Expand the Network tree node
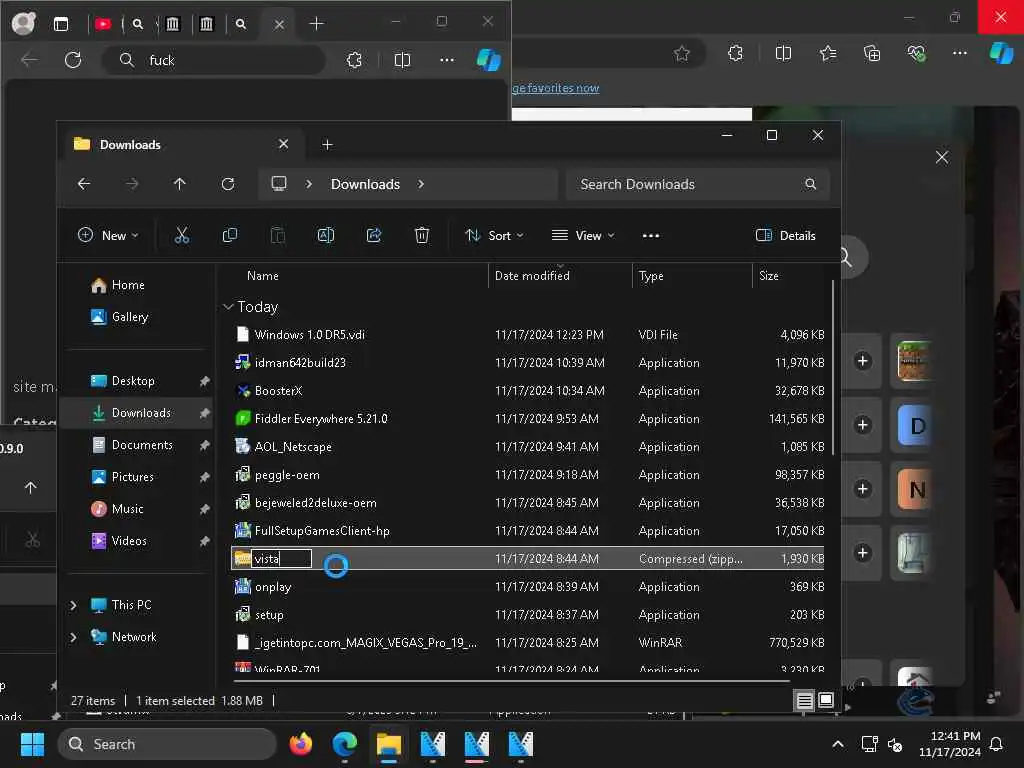Image resolution: width=1024 pixels, height=768 pixels. 73,637
